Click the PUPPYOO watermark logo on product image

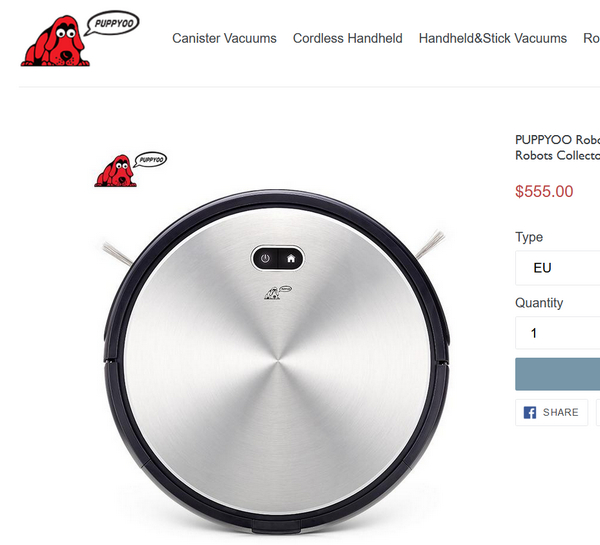[x=130, y=169]
